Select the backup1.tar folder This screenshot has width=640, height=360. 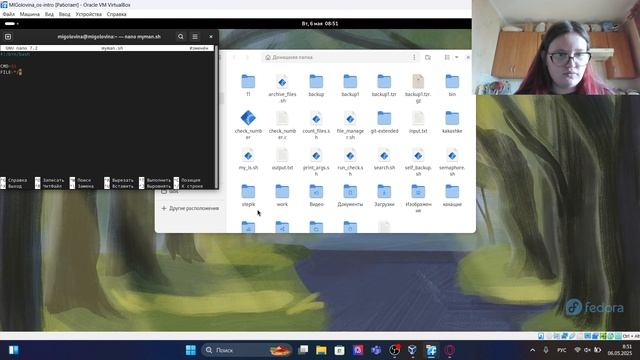384,85
